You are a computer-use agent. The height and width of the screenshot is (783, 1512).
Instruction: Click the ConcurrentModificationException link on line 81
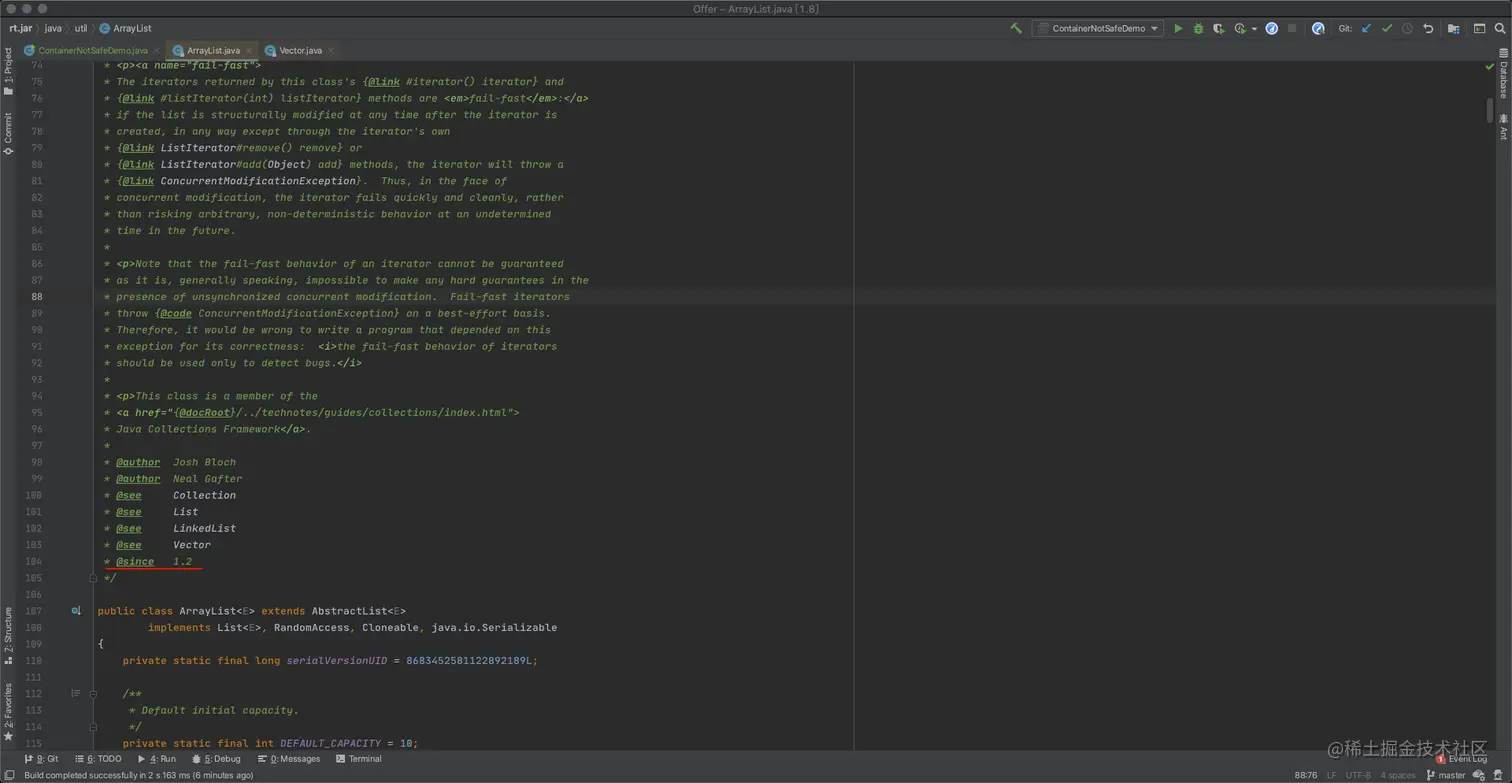[x=258, y=181]
